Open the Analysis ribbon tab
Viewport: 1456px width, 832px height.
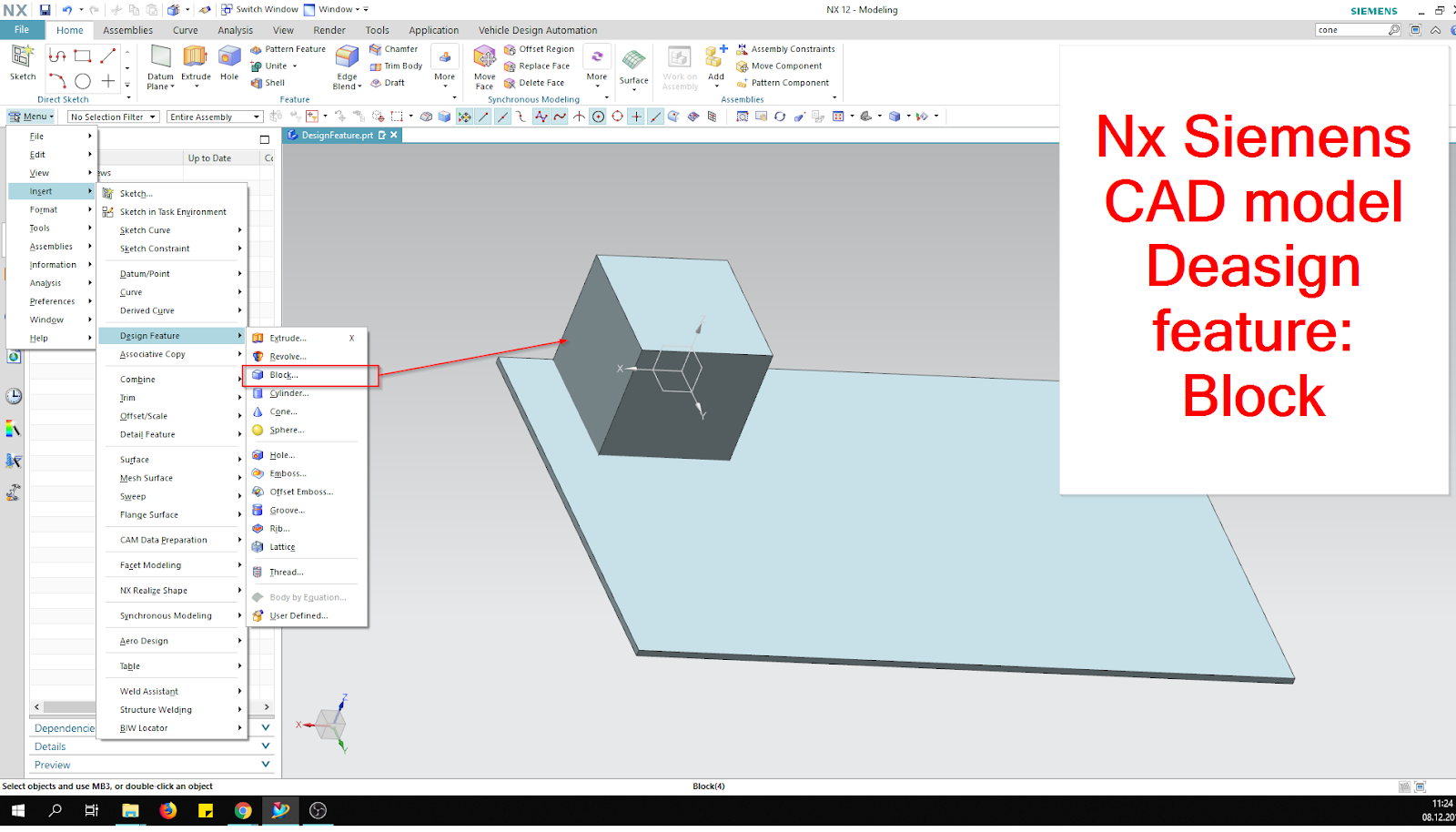236,30
